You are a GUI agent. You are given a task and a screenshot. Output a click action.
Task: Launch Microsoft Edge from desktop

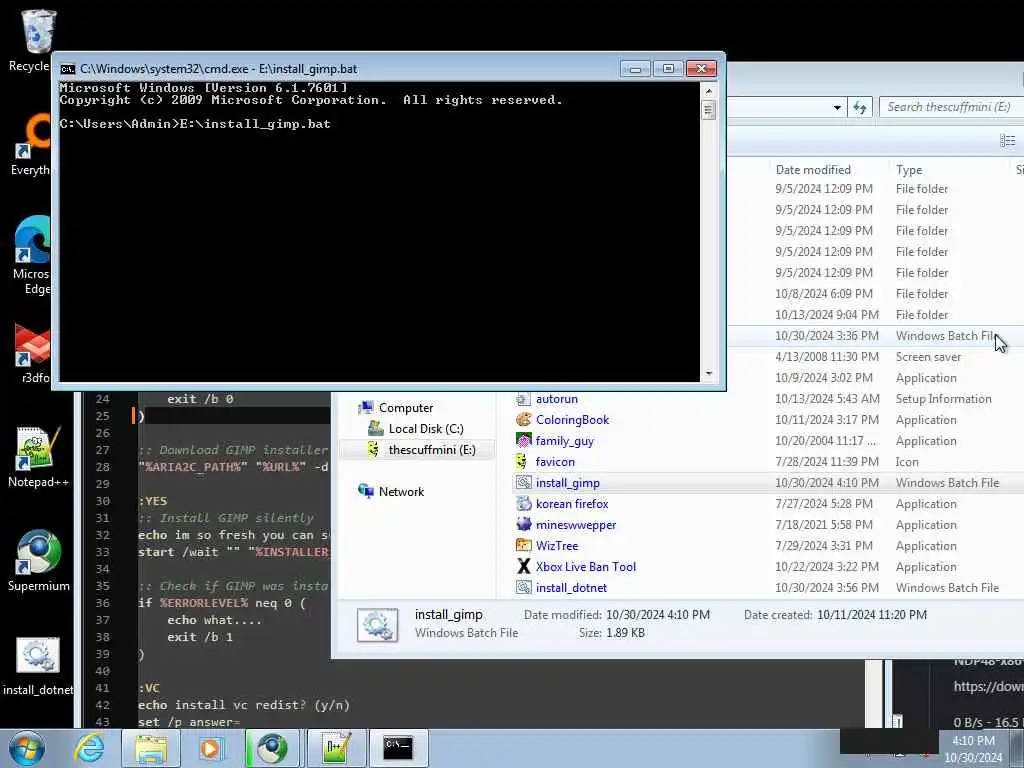point(33,255)
